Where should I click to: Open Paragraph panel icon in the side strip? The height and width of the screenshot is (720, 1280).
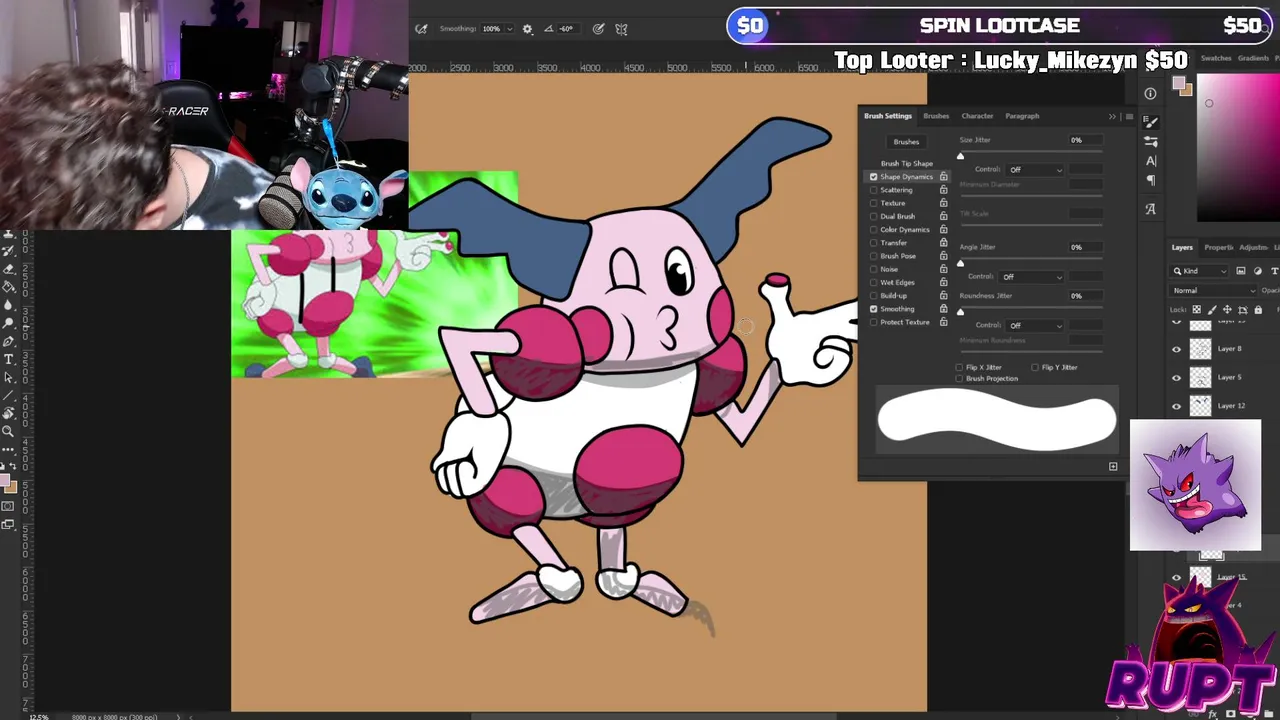point(1150,180)
